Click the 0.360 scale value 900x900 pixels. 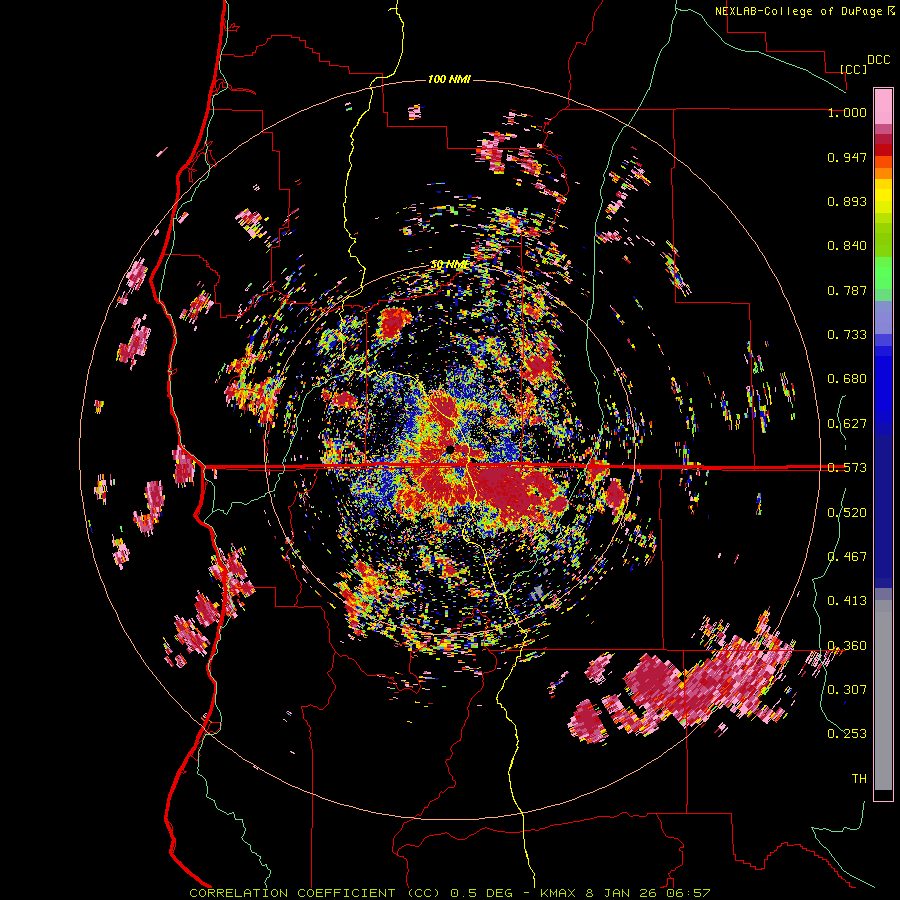(847, 646)
